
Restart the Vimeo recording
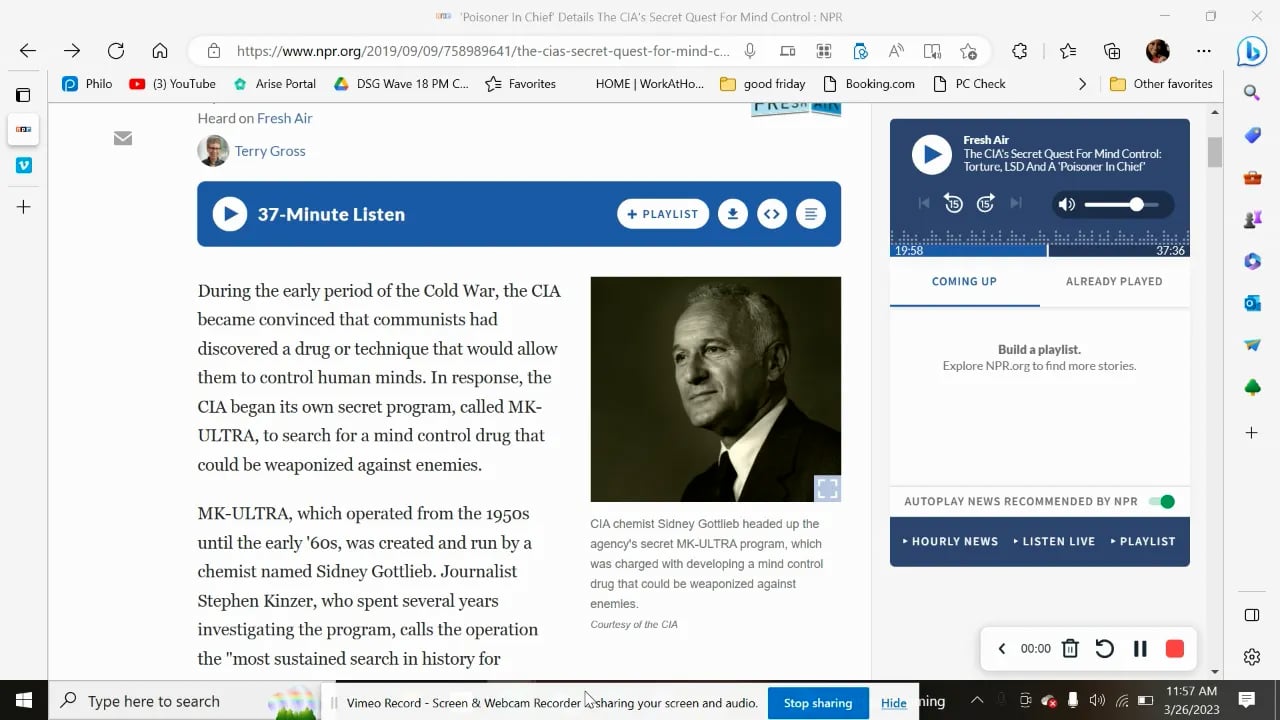click(x=1105, y=649)
